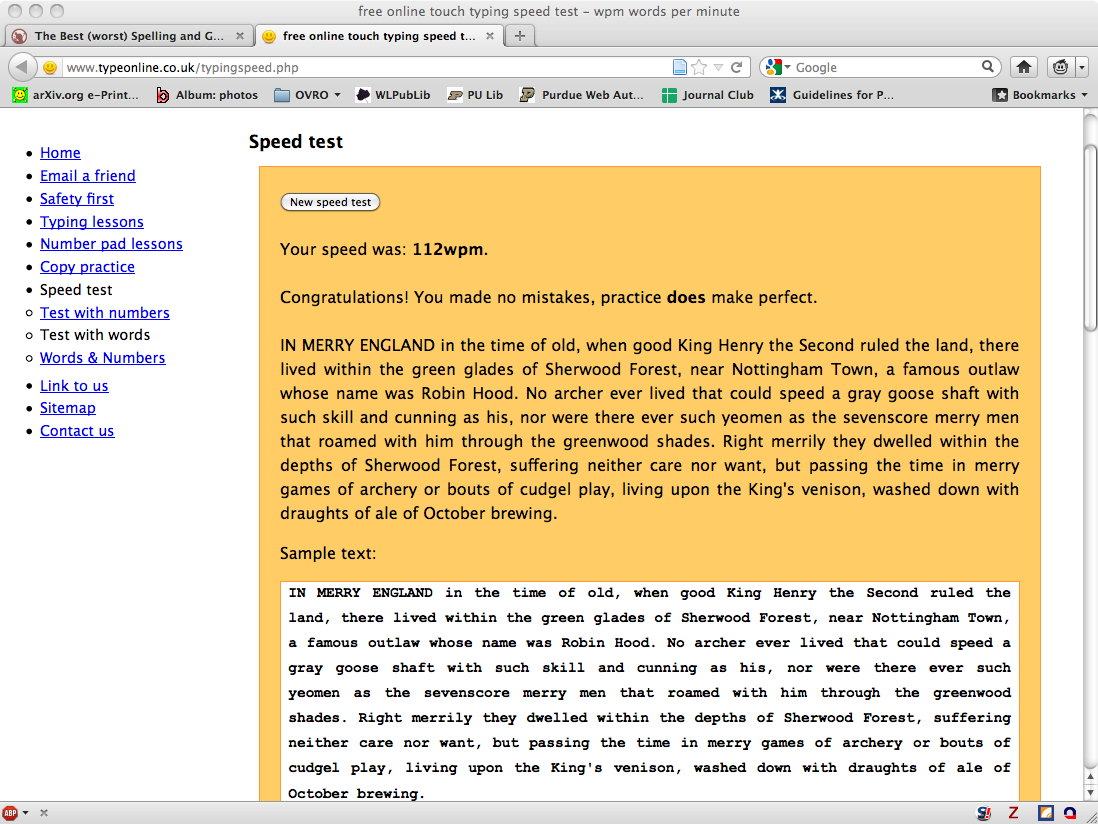The height and width of the screenshot is (824, 1098).
Task: Open the Typing lessons link
Action: coord(92,222)
